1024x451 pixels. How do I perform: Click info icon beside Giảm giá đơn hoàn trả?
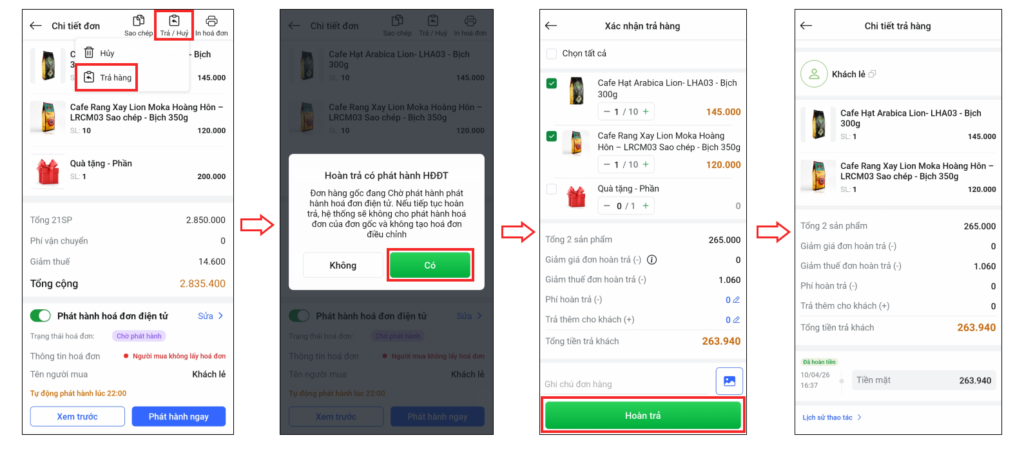pyautogui.click(x=652, y=260)
